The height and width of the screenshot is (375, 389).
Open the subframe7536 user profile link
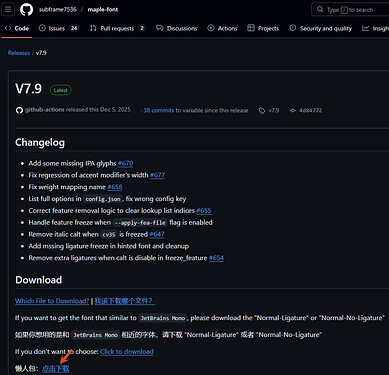pyautogui.click(x=57, y=10)
